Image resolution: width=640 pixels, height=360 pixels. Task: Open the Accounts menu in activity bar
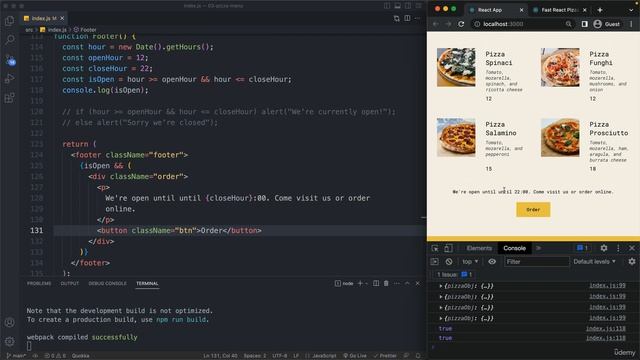point(9,322)
